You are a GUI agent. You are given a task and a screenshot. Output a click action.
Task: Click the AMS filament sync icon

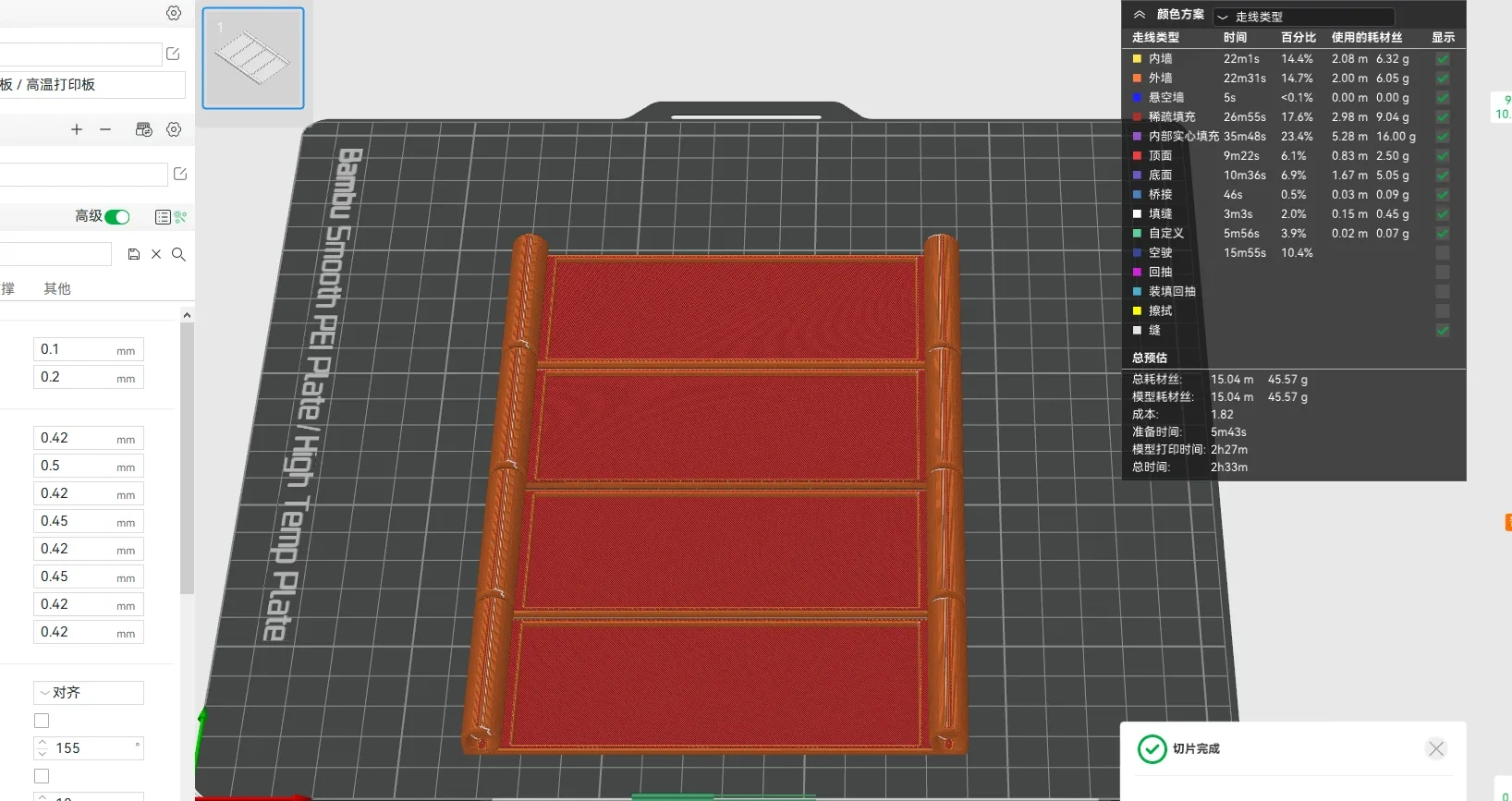pos(143,129)
